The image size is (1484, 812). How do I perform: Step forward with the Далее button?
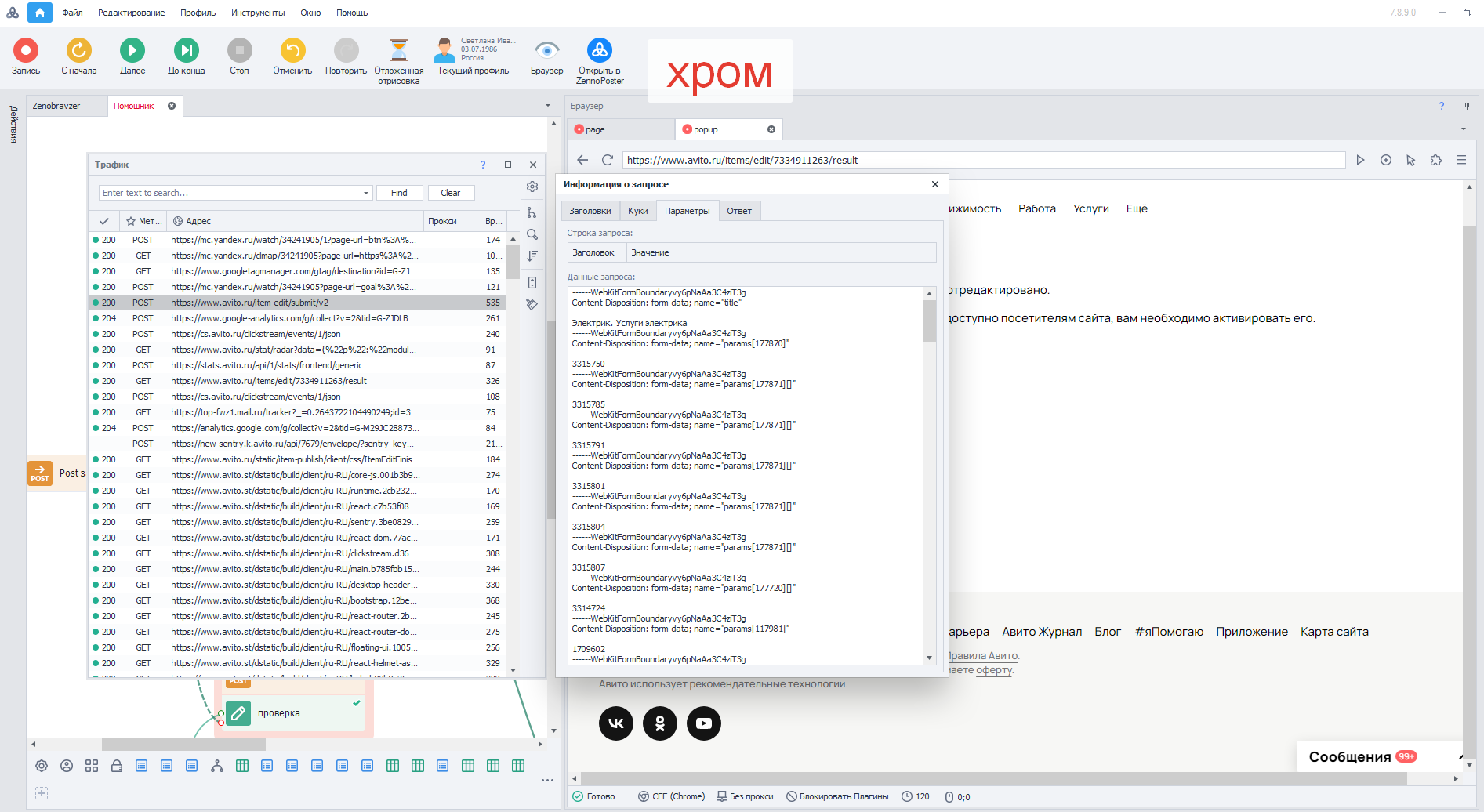(x=132, y=56)
